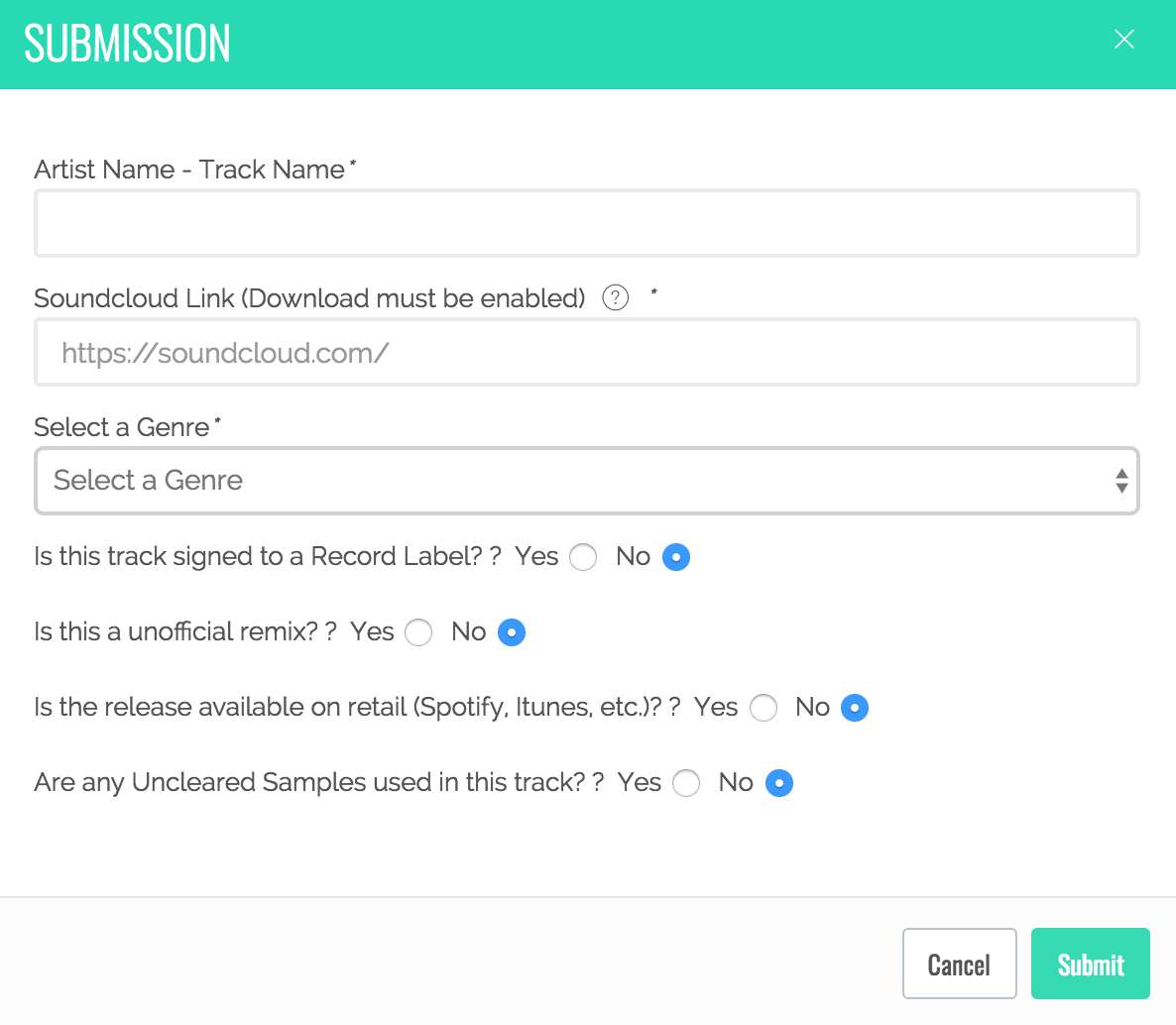Click the "Artist Name - Track Name" label
The height and width of the screenshot is (1025, 1176).
(x=189, y=170)
